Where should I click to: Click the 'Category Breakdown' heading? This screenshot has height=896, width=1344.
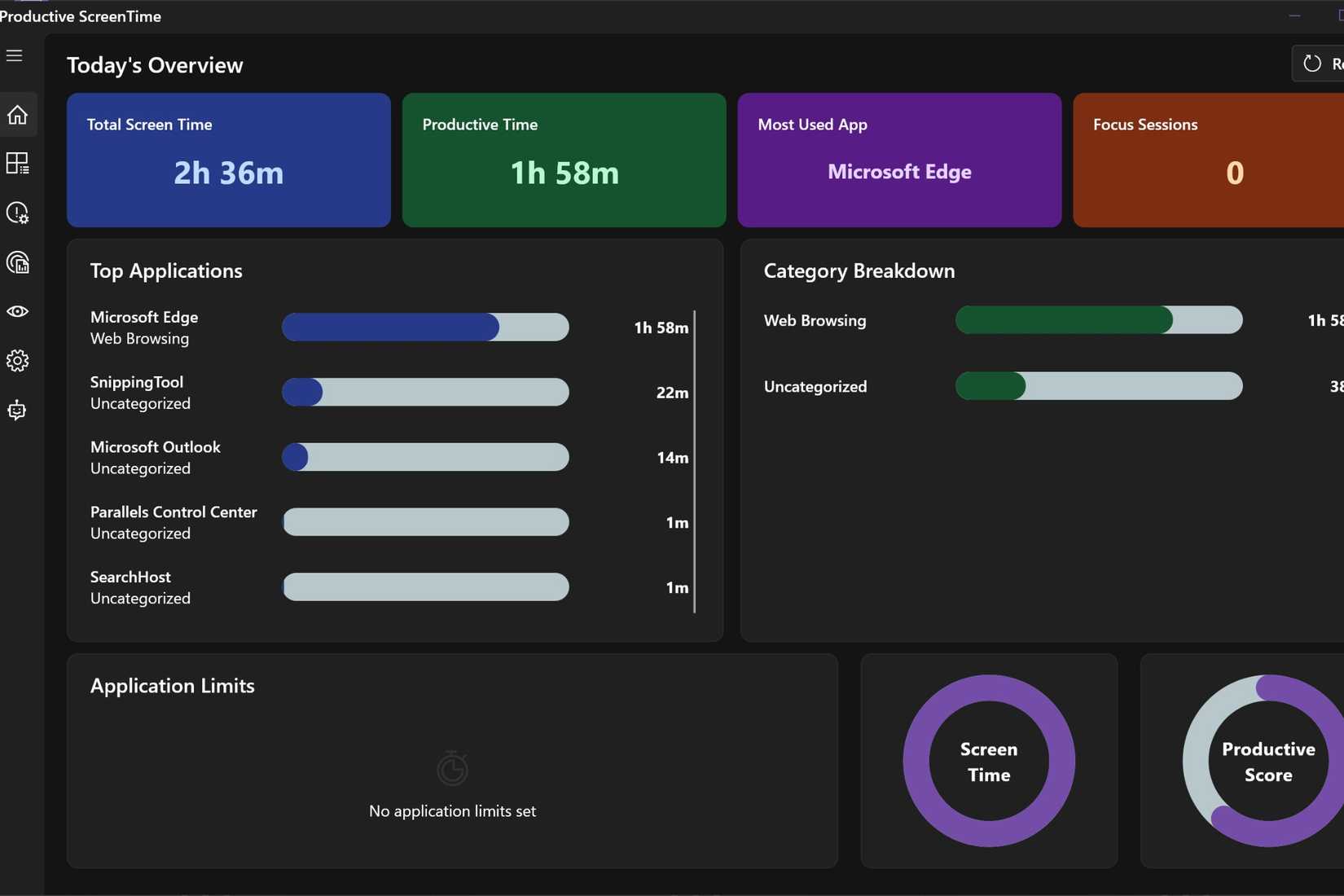click(859, 270)
